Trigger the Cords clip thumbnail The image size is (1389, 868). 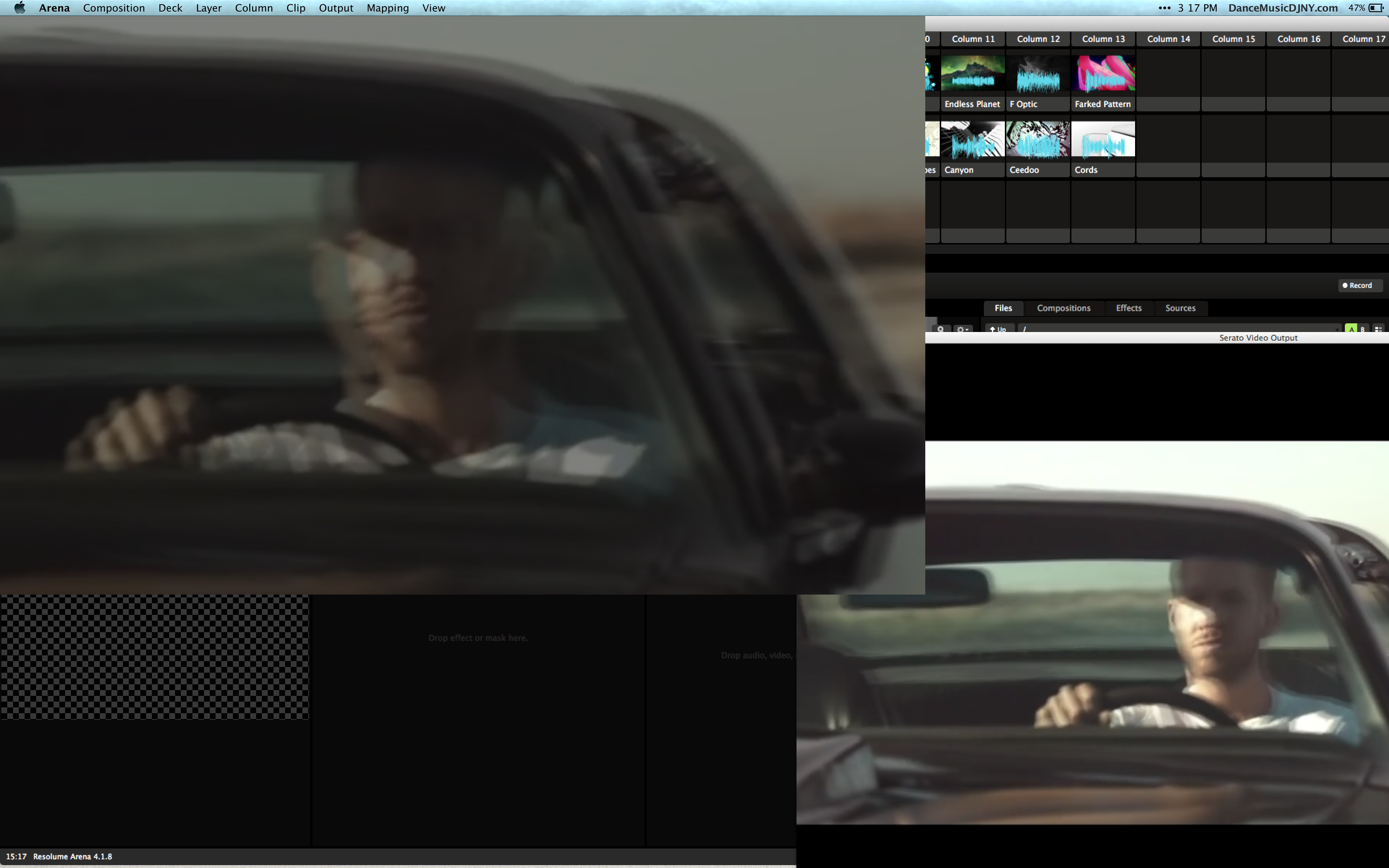point(1103,139)
